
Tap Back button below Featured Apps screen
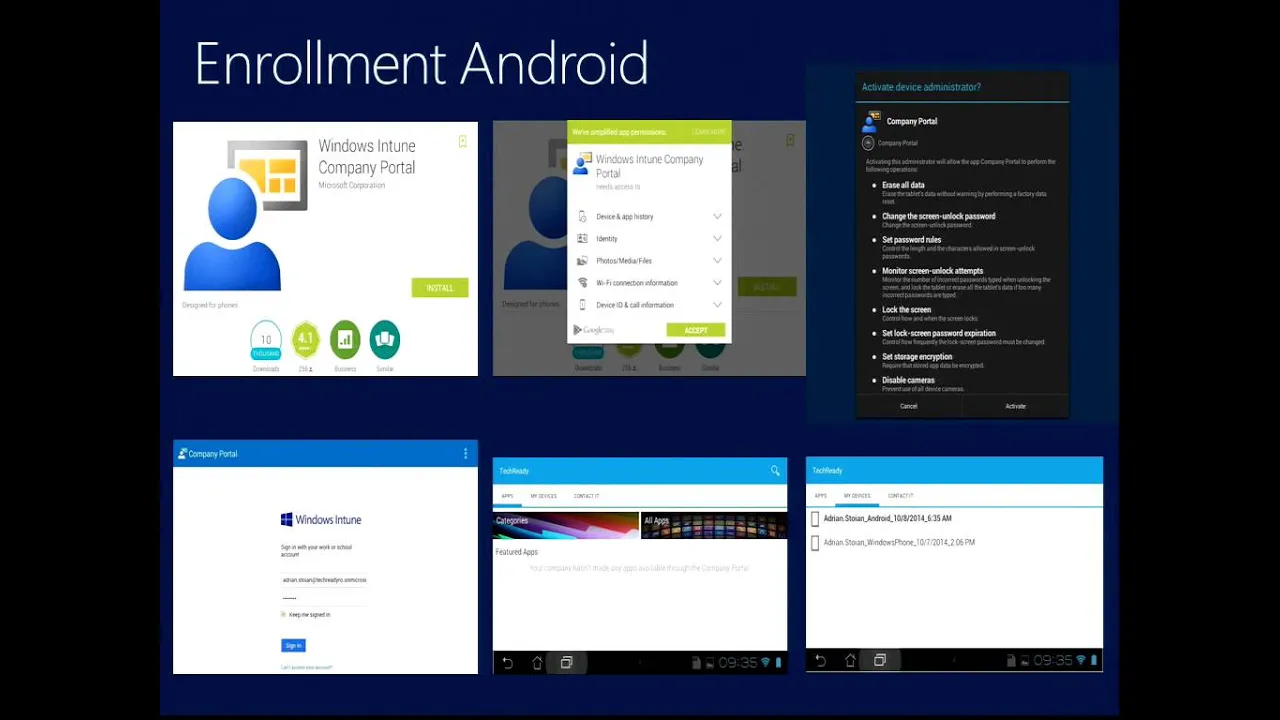507,662
